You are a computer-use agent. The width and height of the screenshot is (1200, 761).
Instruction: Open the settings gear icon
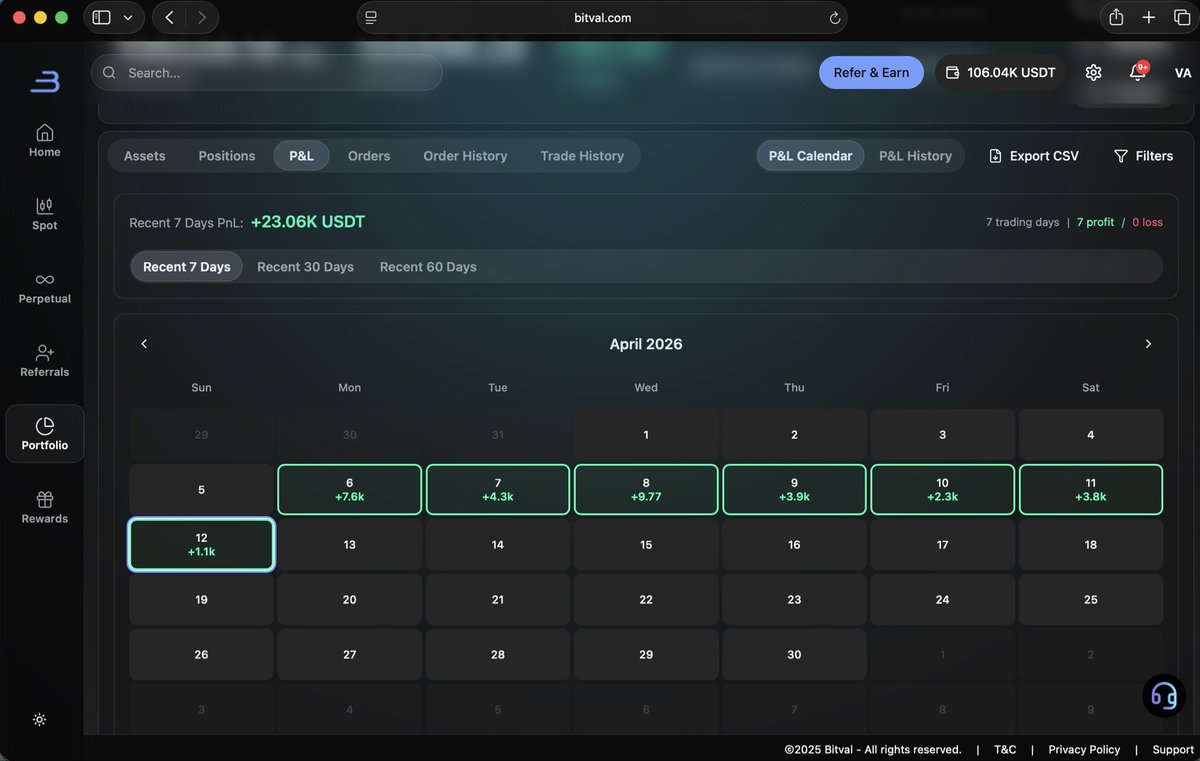[1093, 73]
